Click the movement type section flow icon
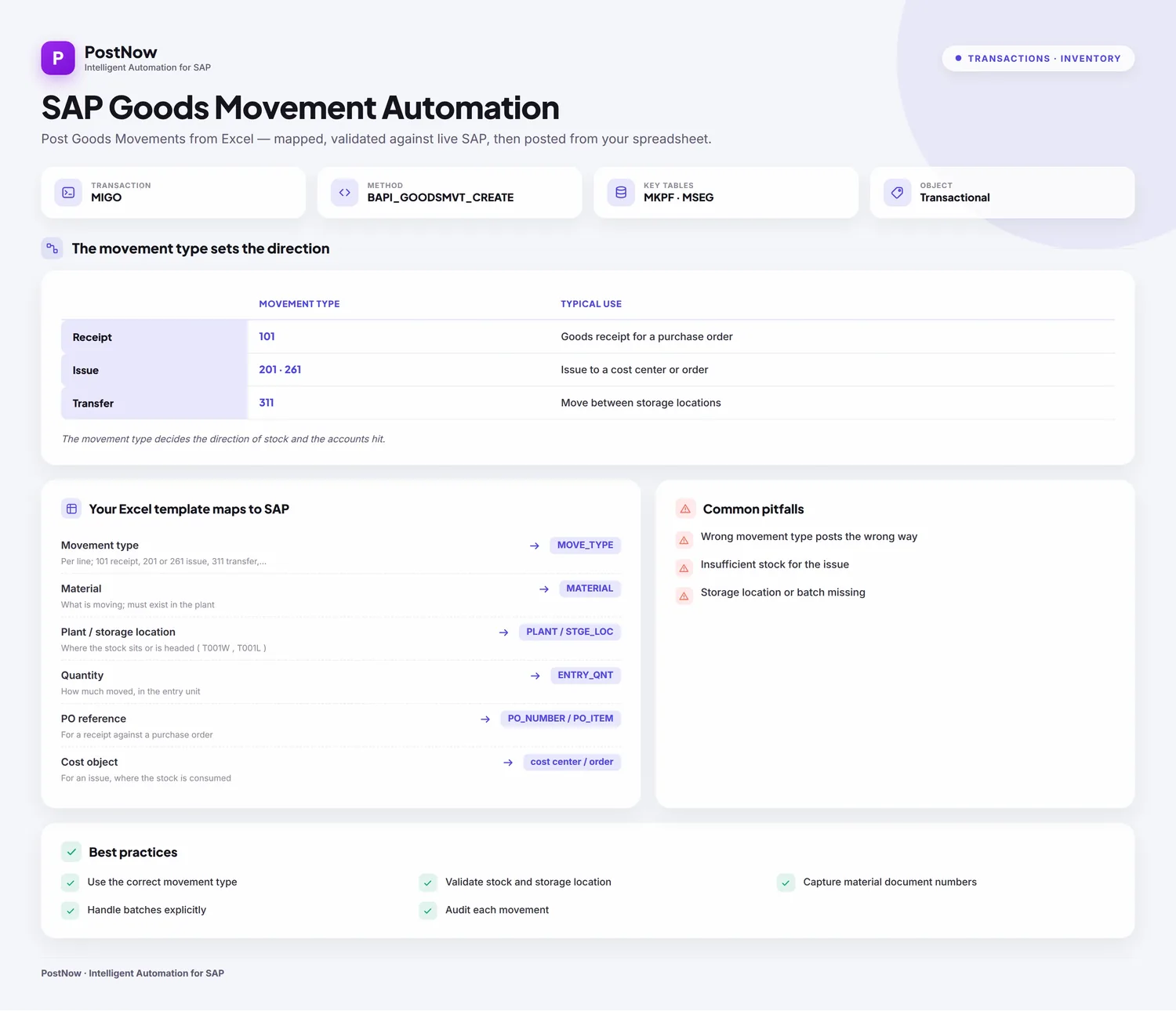This screenshot has height=1011, width=1176. tap(52, 248)
